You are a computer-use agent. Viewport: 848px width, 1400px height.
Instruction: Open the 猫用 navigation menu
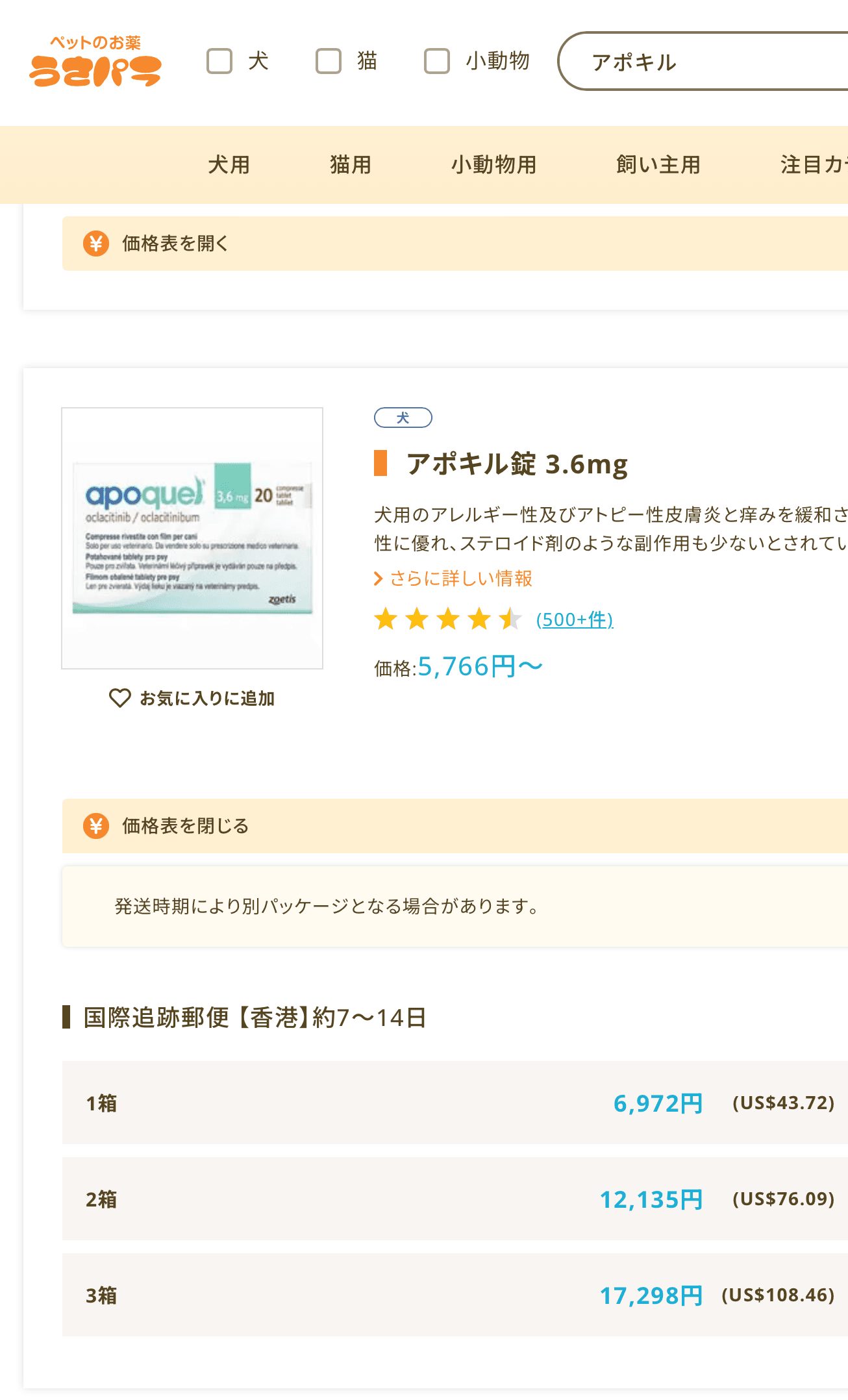pyautogui.click(x=350, y=165)
